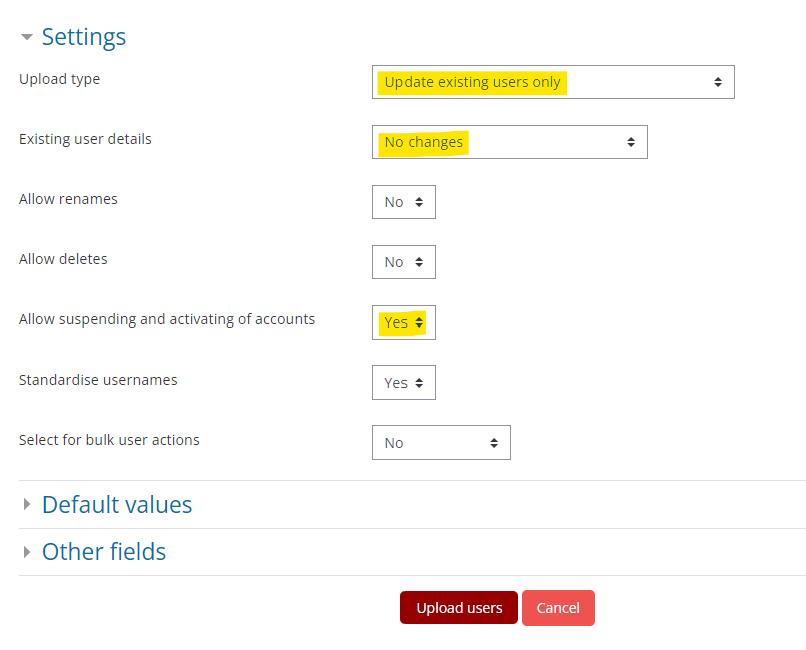This screenshot has height=650, width=806.
Task: Click the Existing user details stepper arrows
Action: pyautogui.click(x=631, y=142)
